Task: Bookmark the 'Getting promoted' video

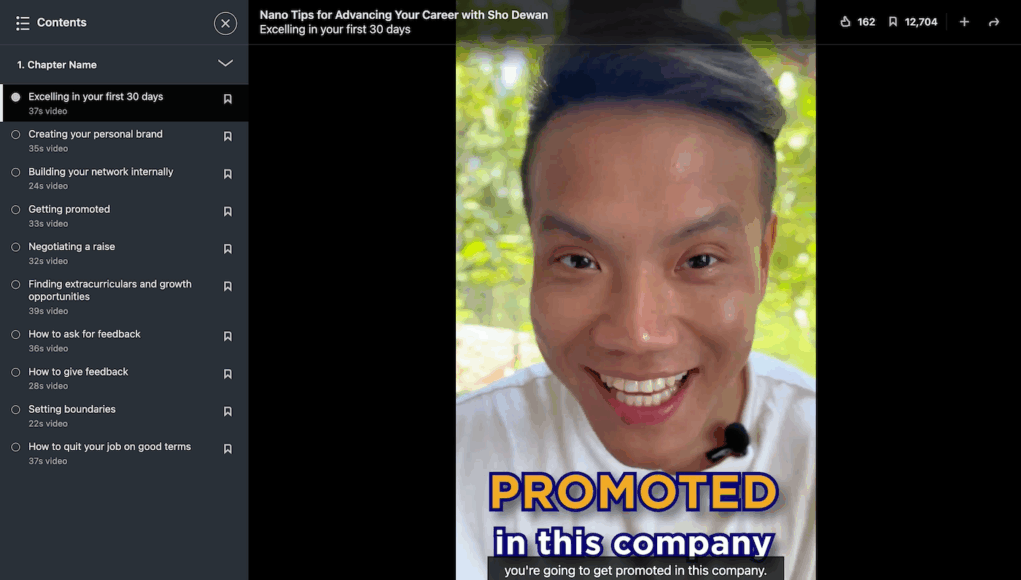Action: click(228, 212)
